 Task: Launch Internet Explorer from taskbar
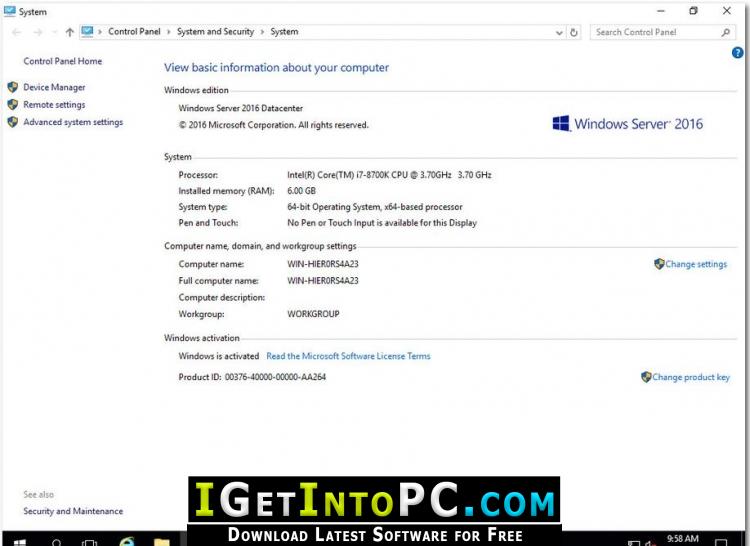tap(127, 542)
